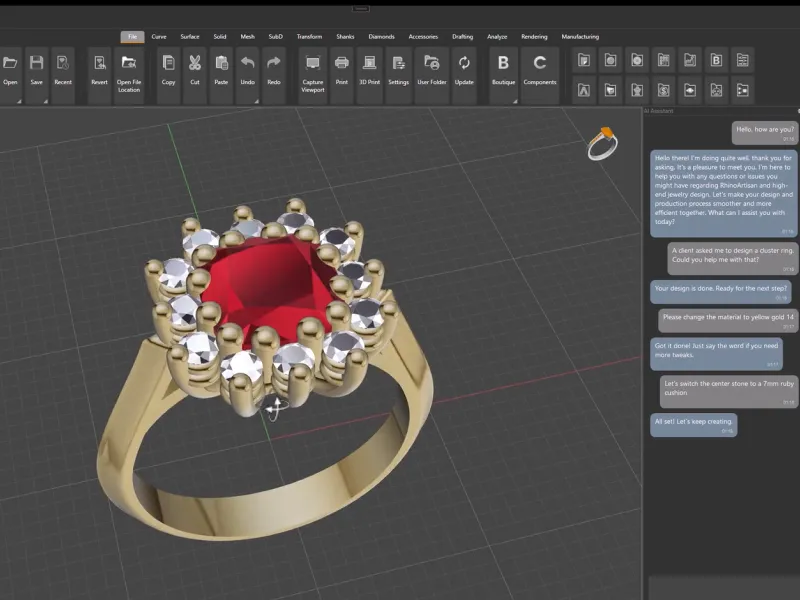Expand the dropdown arrow under Undo

tap(257, 102)
